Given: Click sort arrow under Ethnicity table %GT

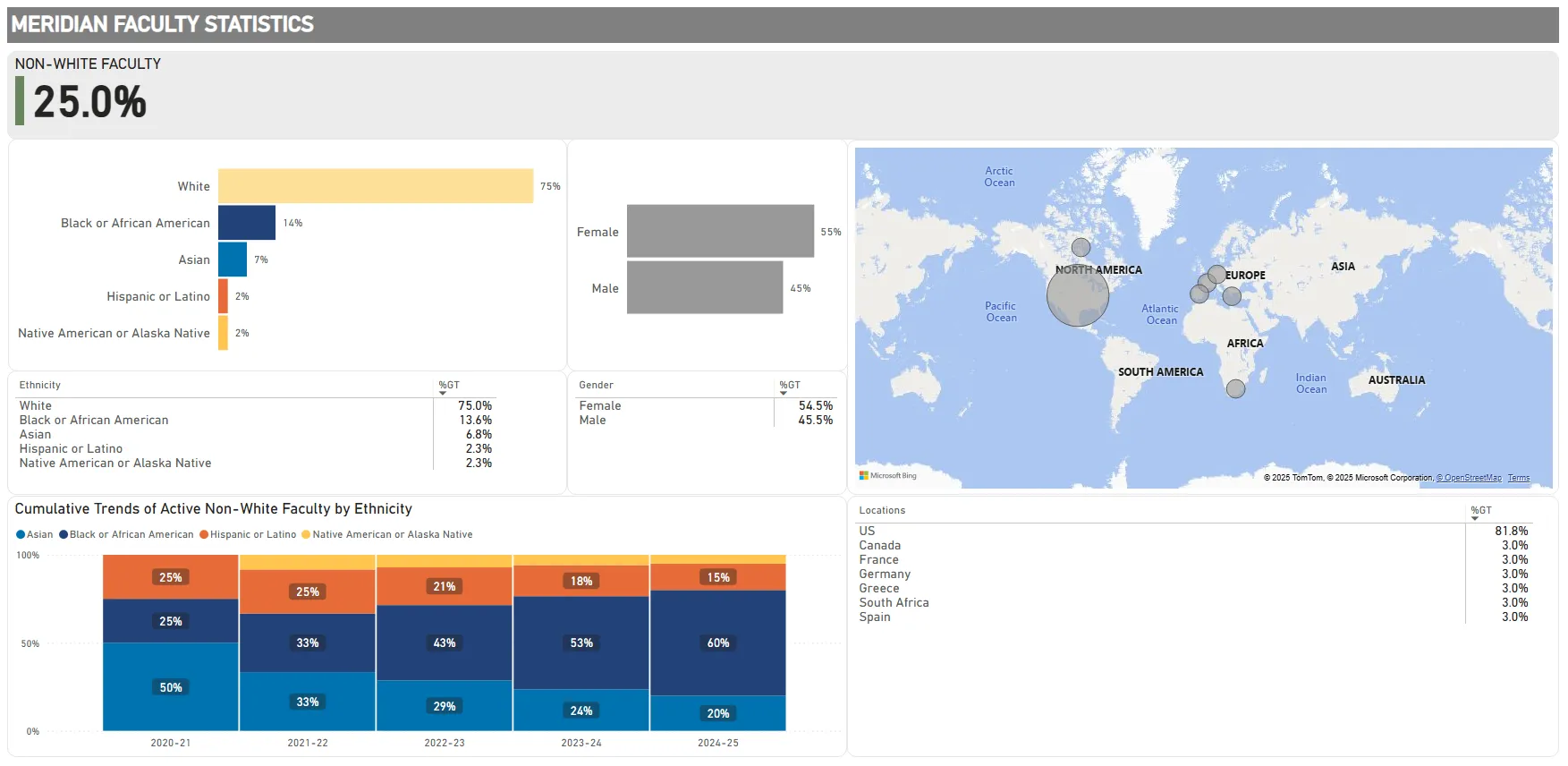Looking at the screenshot, I should click(x=443, y=394).
